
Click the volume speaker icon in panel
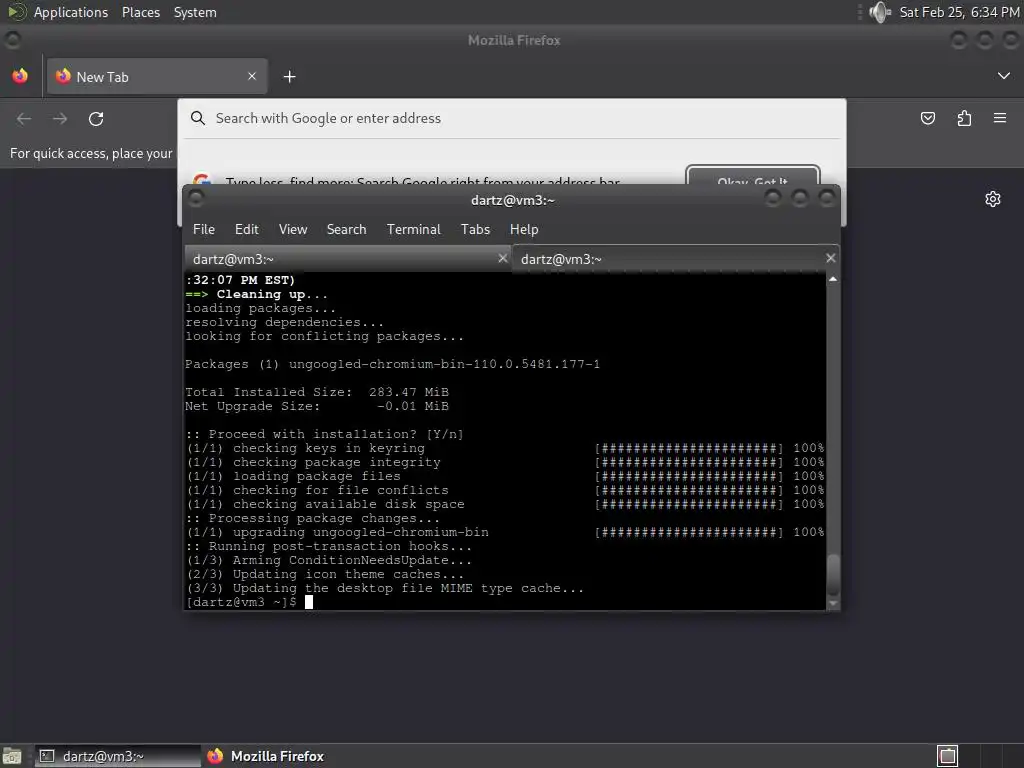(880, 12)
